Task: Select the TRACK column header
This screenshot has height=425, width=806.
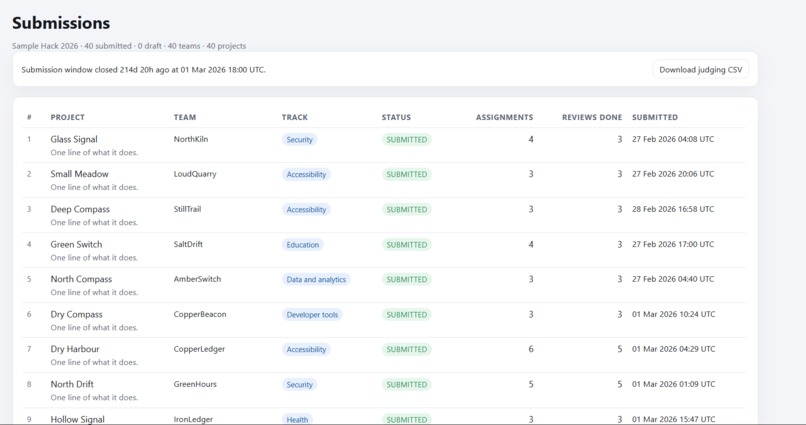Action: 295,117
